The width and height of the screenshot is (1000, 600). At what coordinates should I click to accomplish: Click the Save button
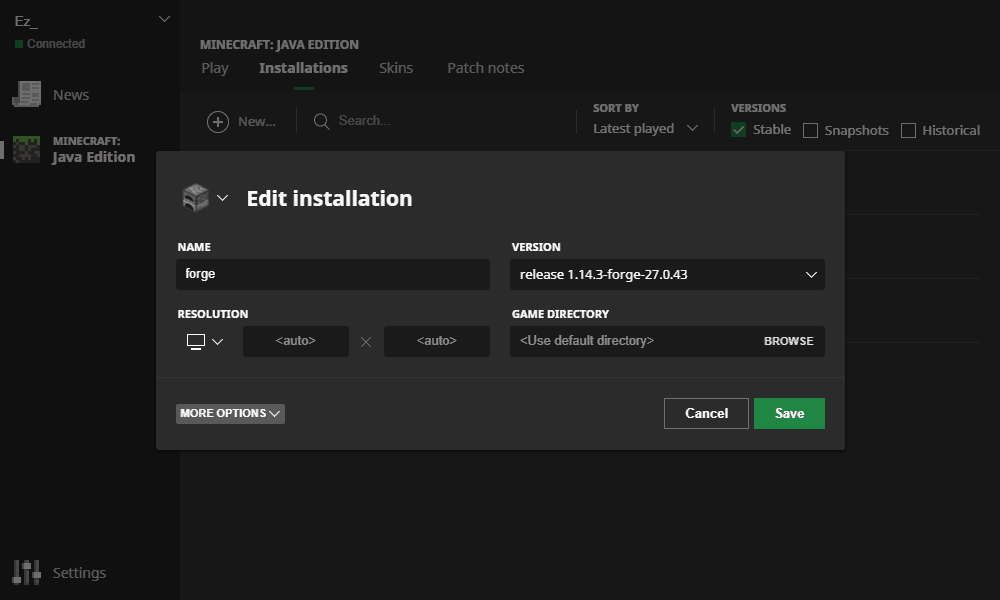click(790, 413)
